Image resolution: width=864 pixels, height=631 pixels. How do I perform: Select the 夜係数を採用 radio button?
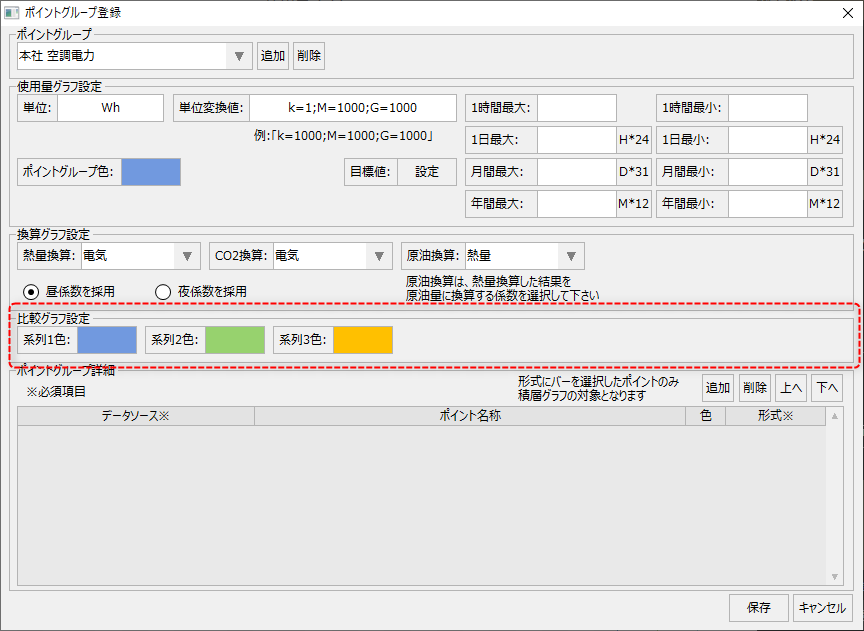click(164, 291)
